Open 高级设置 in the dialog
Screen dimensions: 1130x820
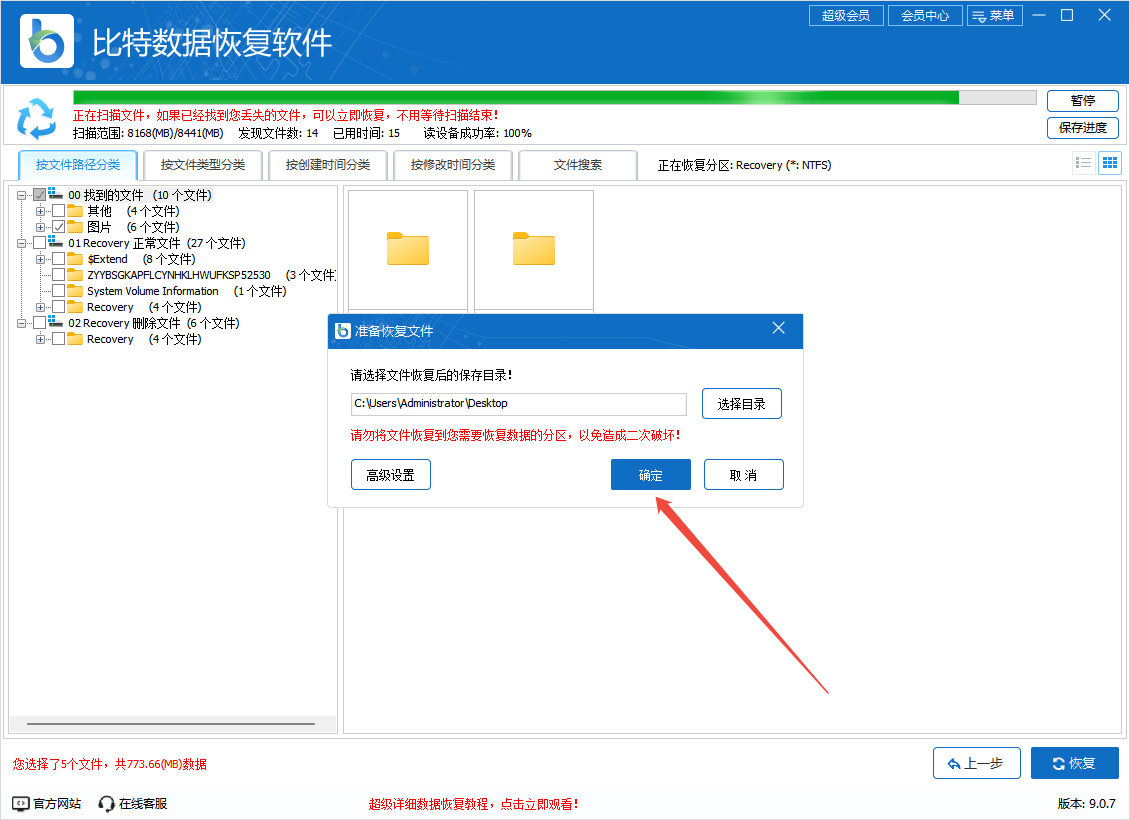point(391,475)
